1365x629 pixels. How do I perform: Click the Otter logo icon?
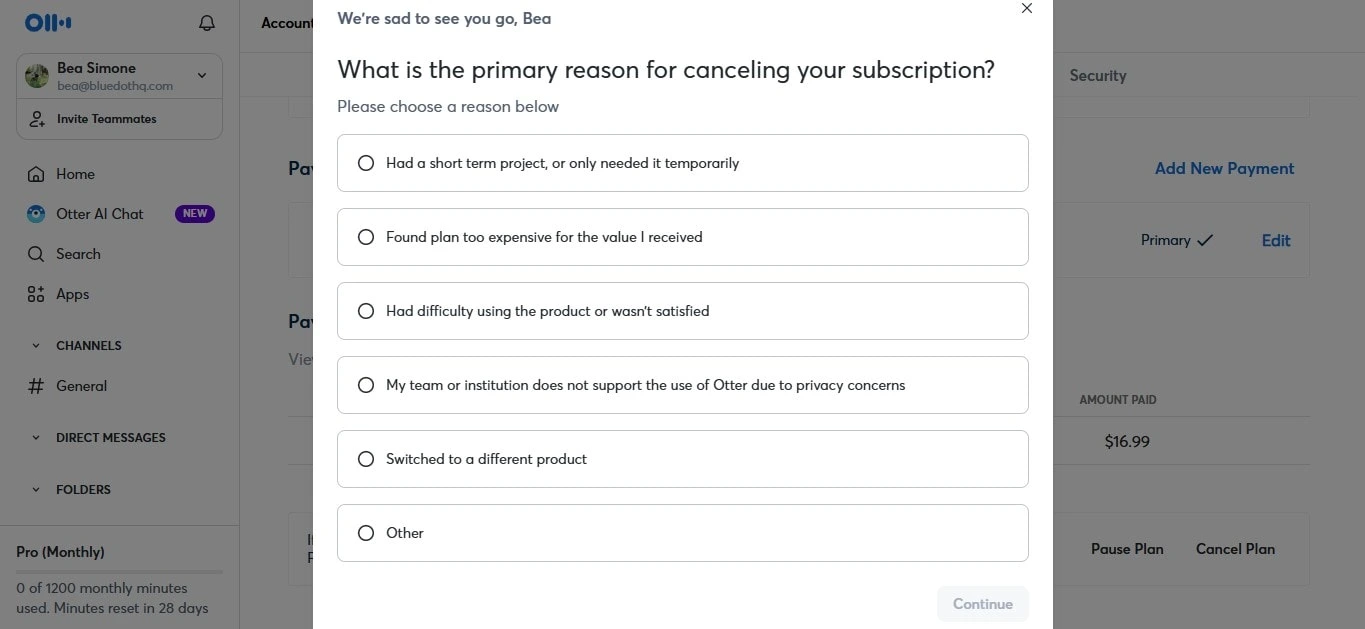[47, 23]
